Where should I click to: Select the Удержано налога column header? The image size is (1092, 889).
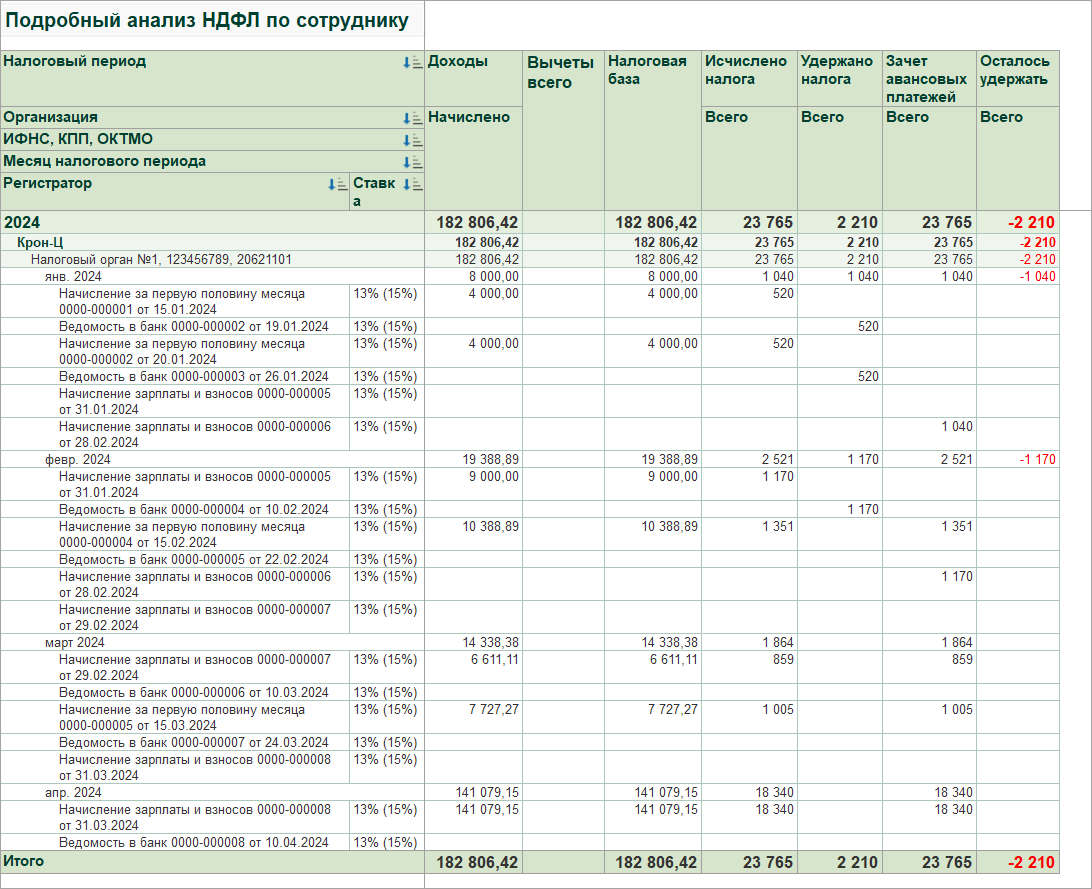tap(840, 78)
